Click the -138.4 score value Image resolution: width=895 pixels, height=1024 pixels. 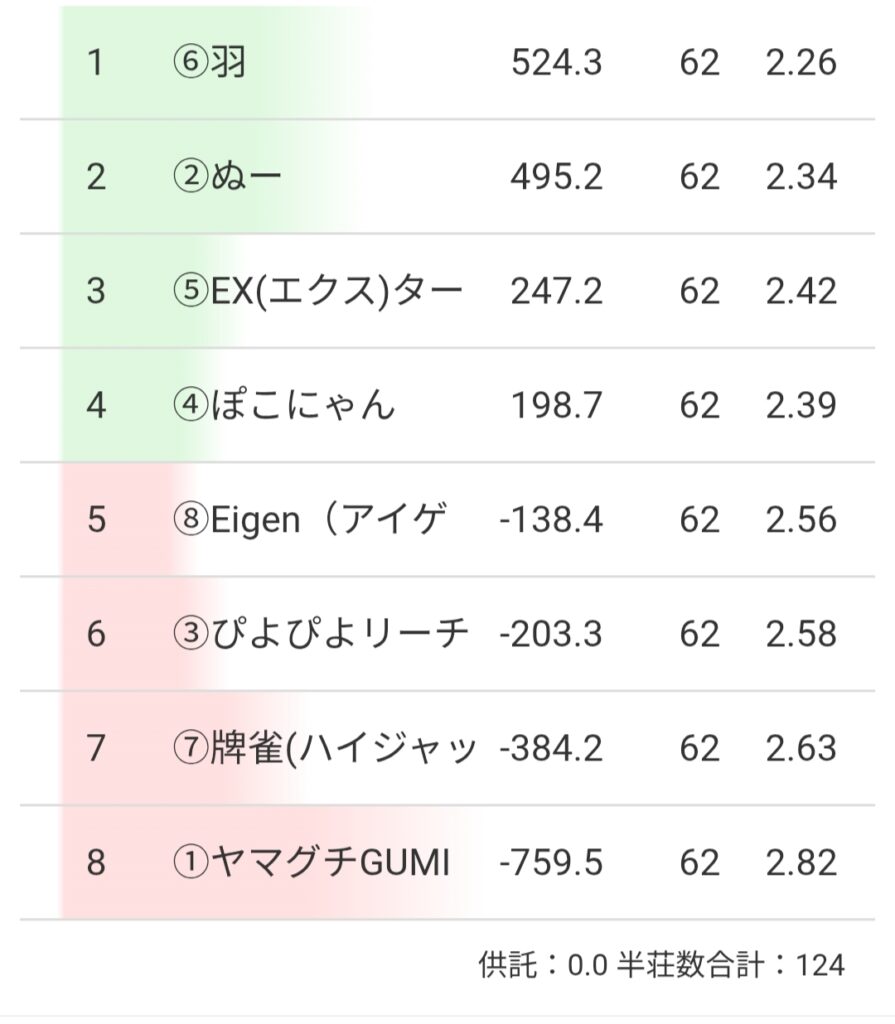click(550, 519)
